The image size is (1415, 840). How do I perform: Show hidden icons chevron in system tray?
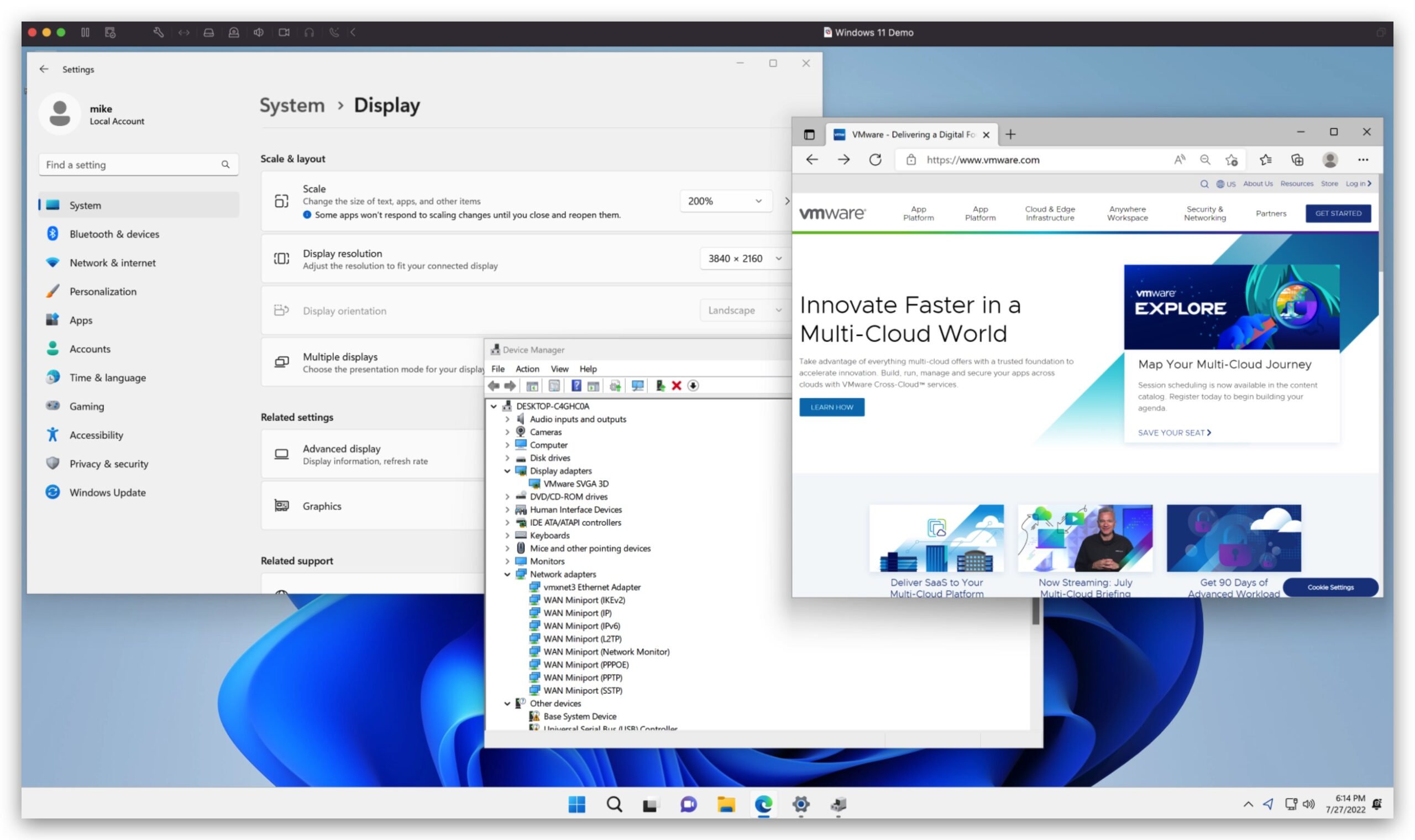click(1248, 804)
